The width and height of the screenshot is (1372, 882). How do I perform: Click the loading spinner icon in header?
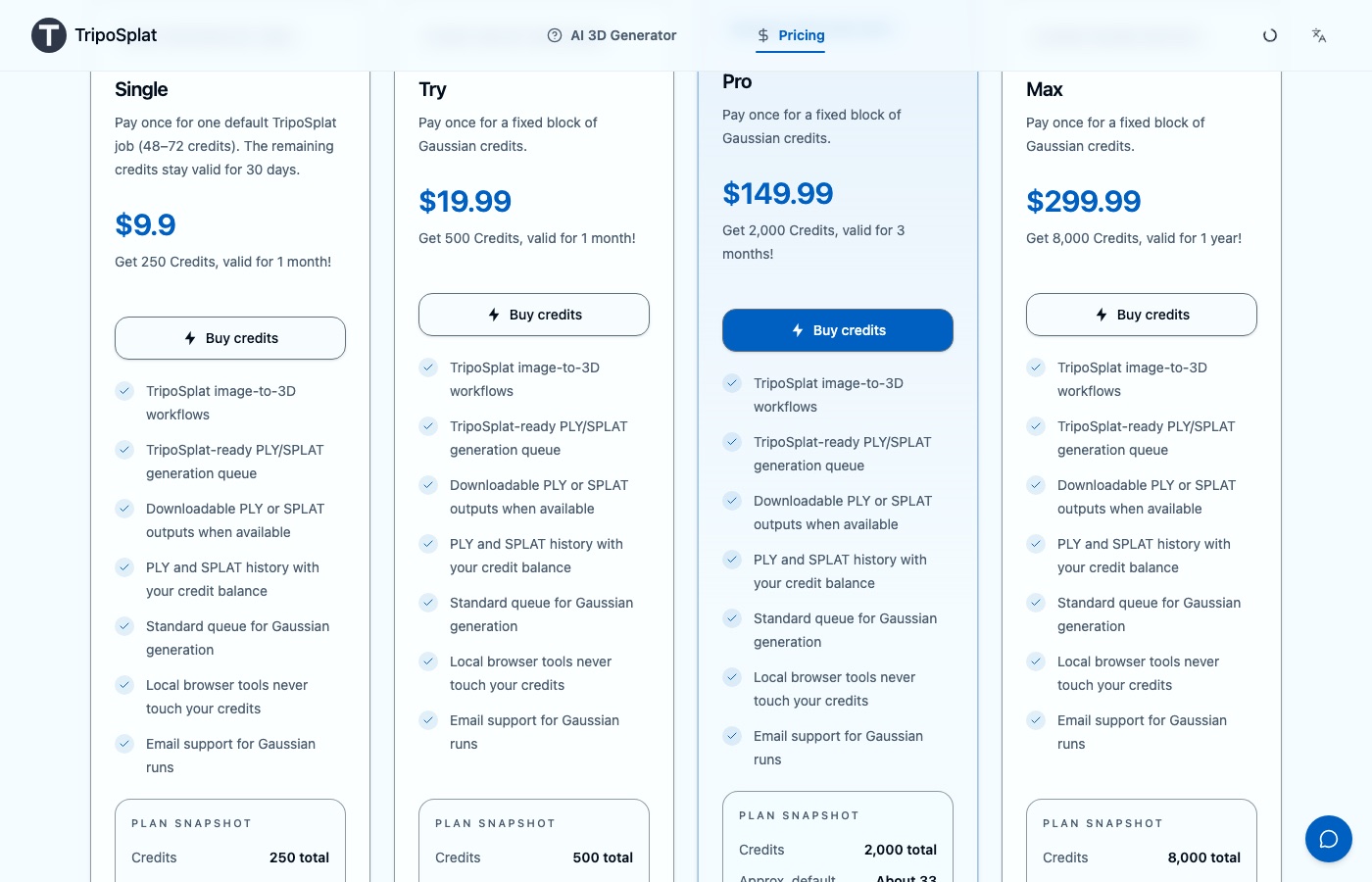coord(1270,35)
